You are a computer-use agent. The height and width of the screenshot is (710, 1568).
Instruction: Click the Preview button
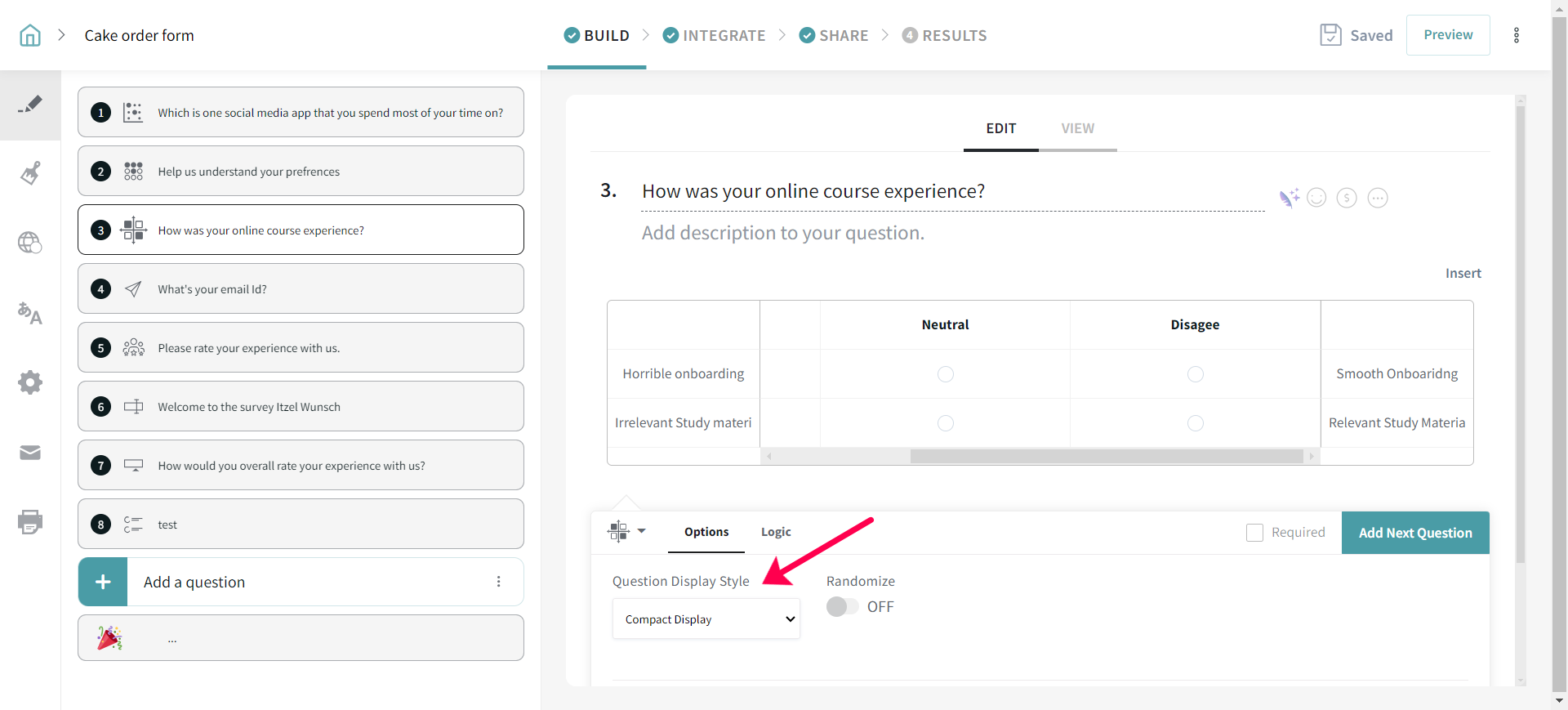coord(1448,35)
